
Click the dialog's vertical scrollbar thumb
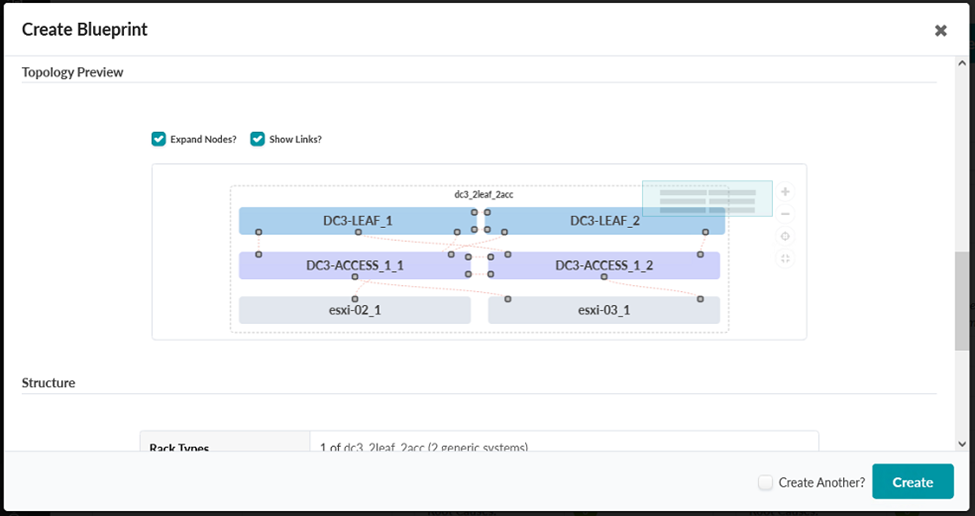964,300
